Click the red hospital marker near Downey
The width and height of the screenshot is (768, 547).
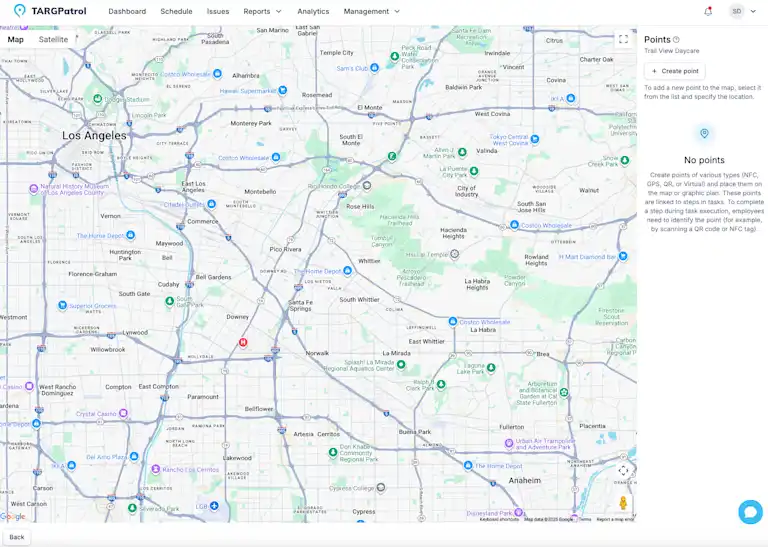(x=243, y=342)
